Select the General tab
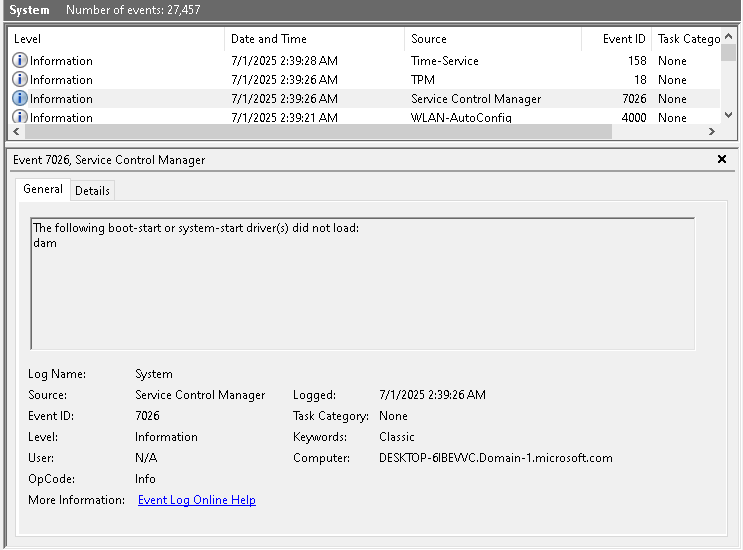This screenshot has height=550, width=743. pyautogui.click(x=43, y=189)
